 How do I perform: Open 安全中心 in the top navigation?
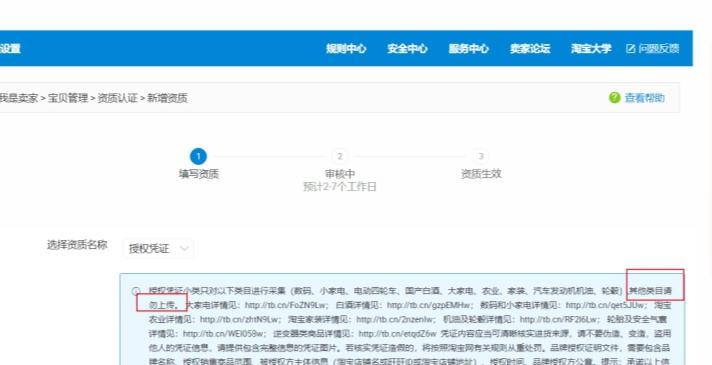pos(407,49)
